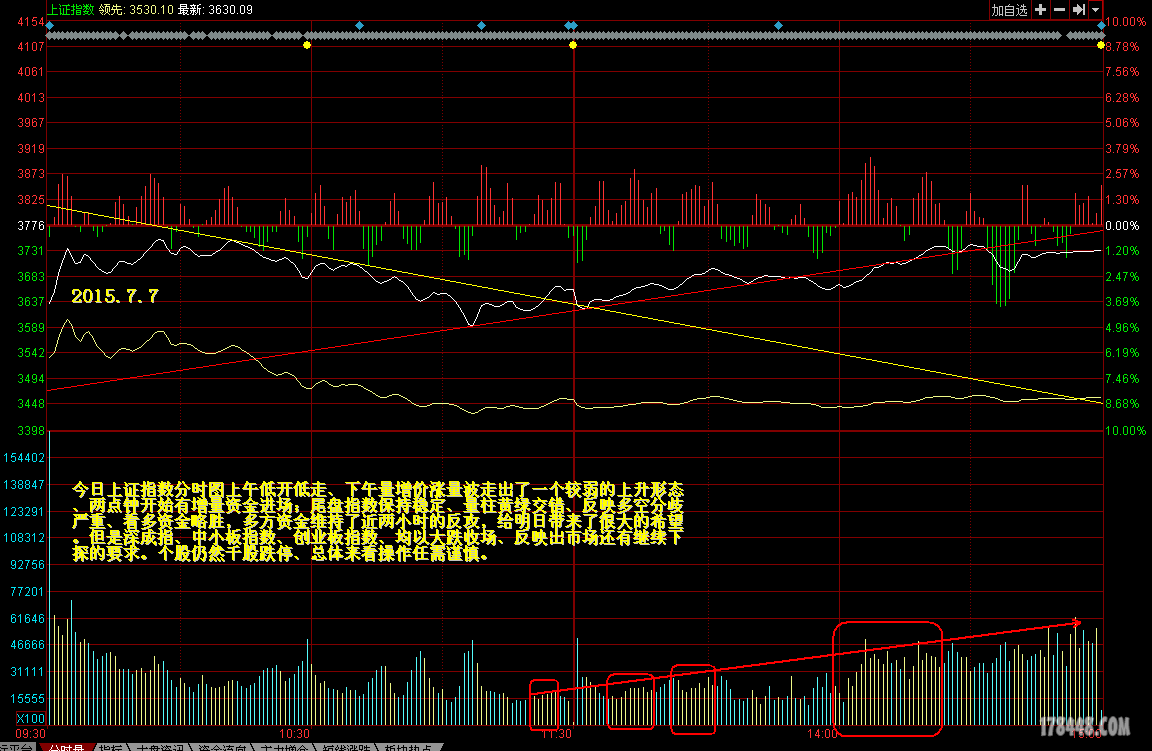Click the 61646 volume axis label
1152x751 pixels.
tap(27, 619)
